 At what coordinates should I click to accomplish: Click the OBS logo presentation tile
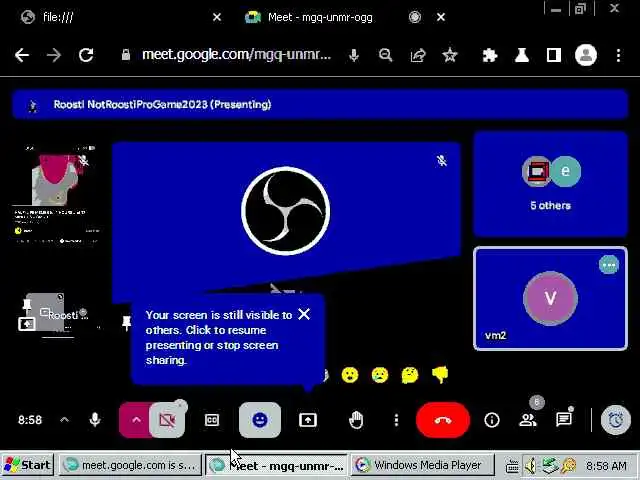(x=286, y=211)
